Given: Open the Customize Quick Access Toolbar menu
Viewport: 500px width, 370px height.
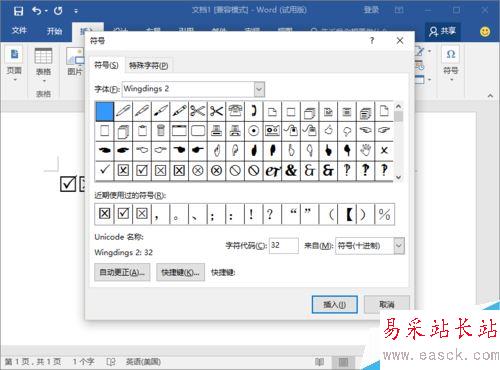Looking at the screenshot, I should 76,11.
